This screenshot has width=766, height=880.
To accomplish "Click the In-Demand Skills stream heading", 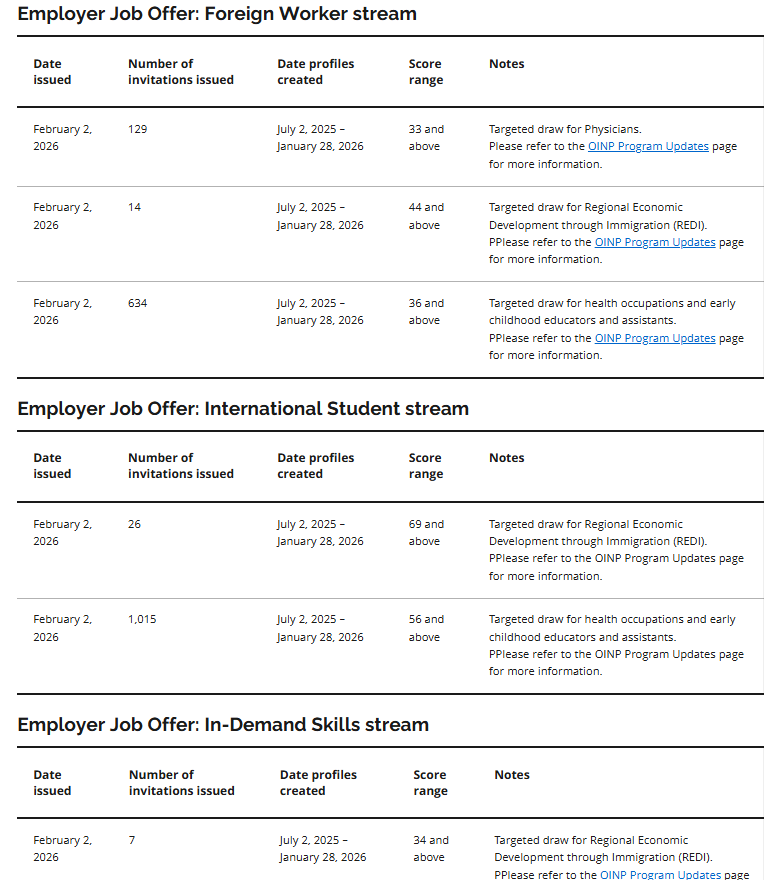I will tap(223, 724).
